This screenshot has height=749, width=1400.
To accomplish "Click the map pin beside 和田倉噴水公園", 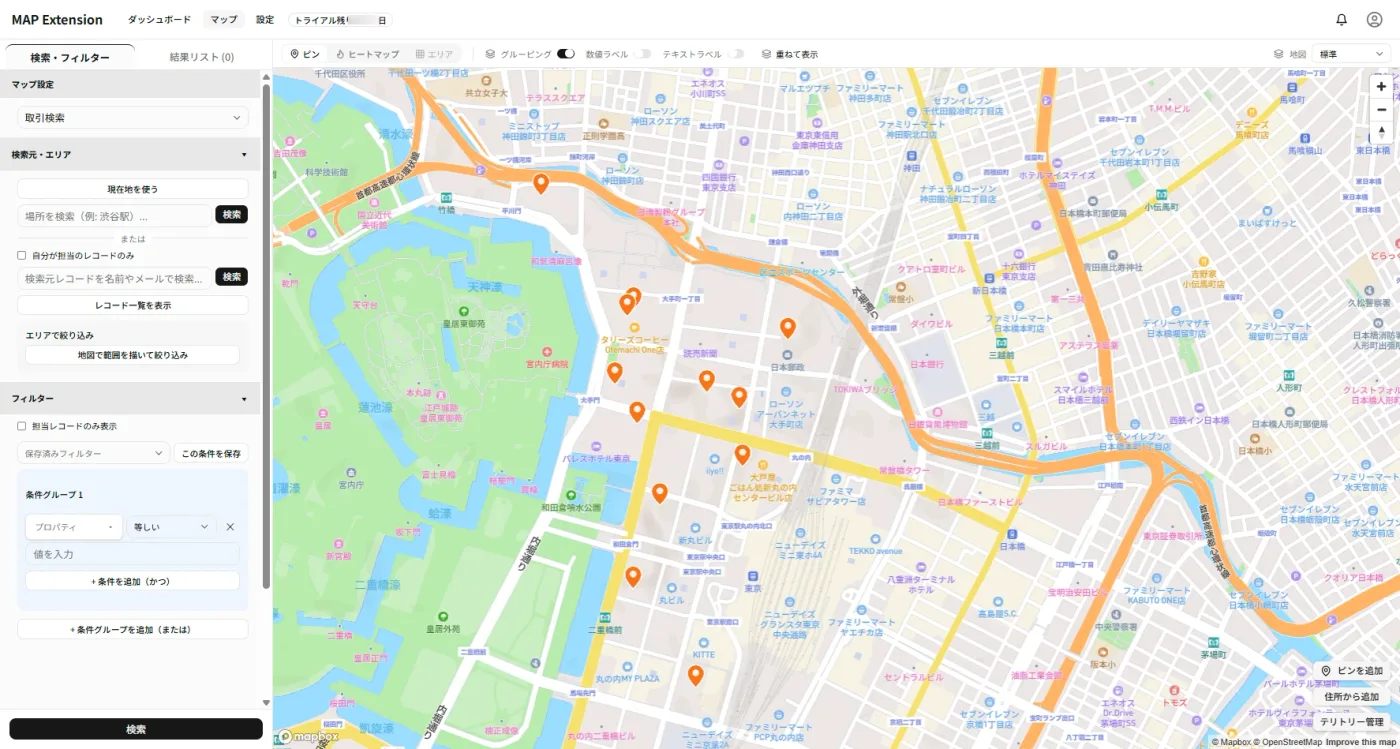I will click(x=660, y=492).
